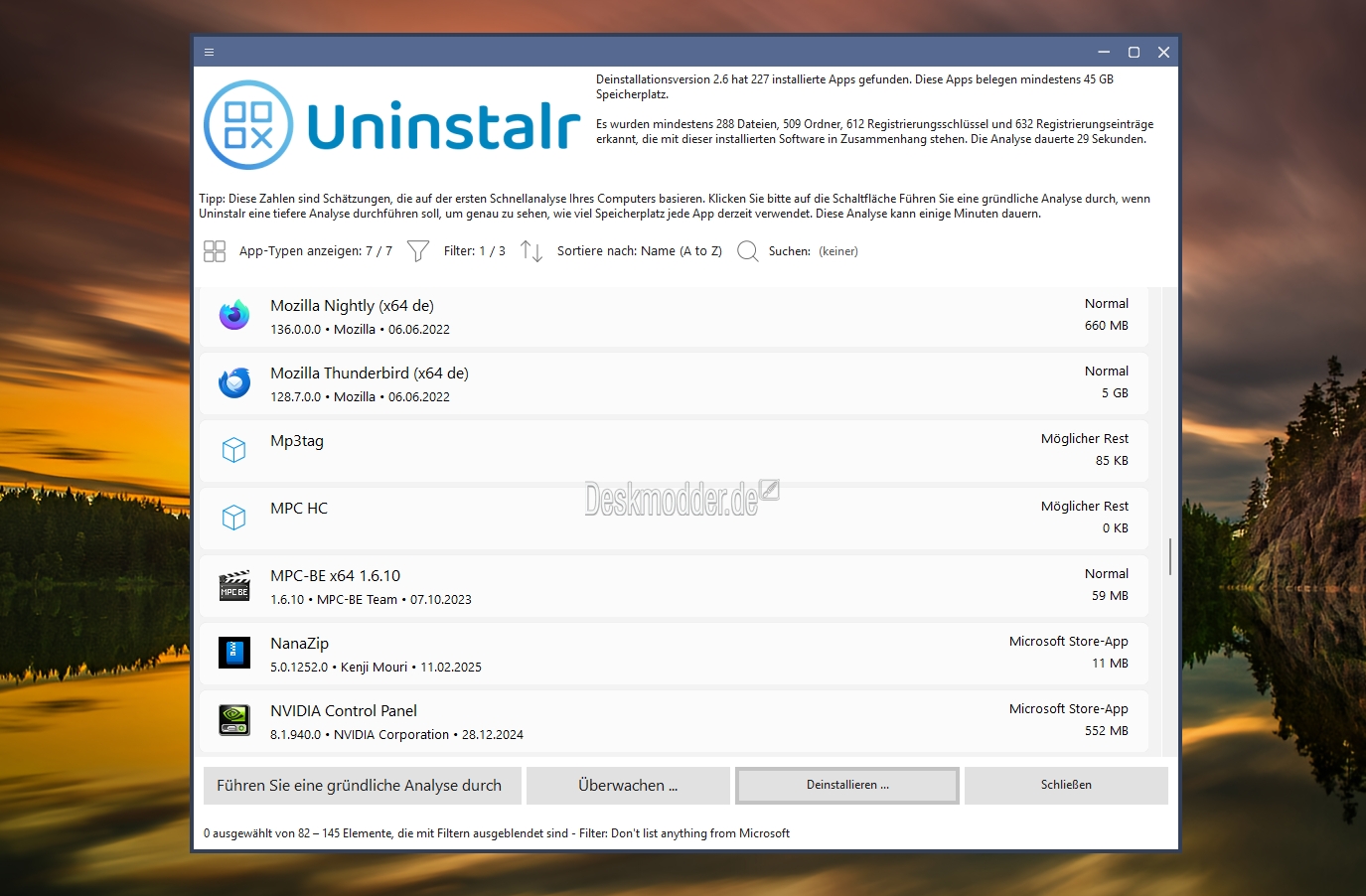Select the Mp3tag list entry
This screenshot has width=1366, height=896.
pos(674,449)
